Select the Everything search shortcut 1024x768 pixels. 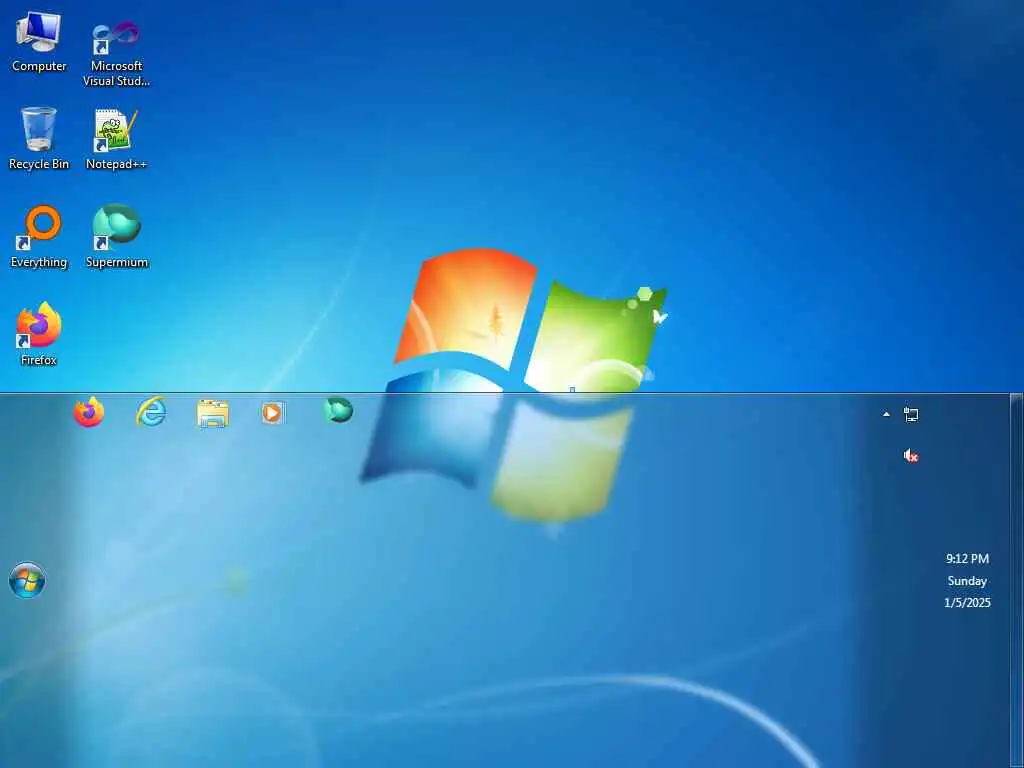pos(39,237)
